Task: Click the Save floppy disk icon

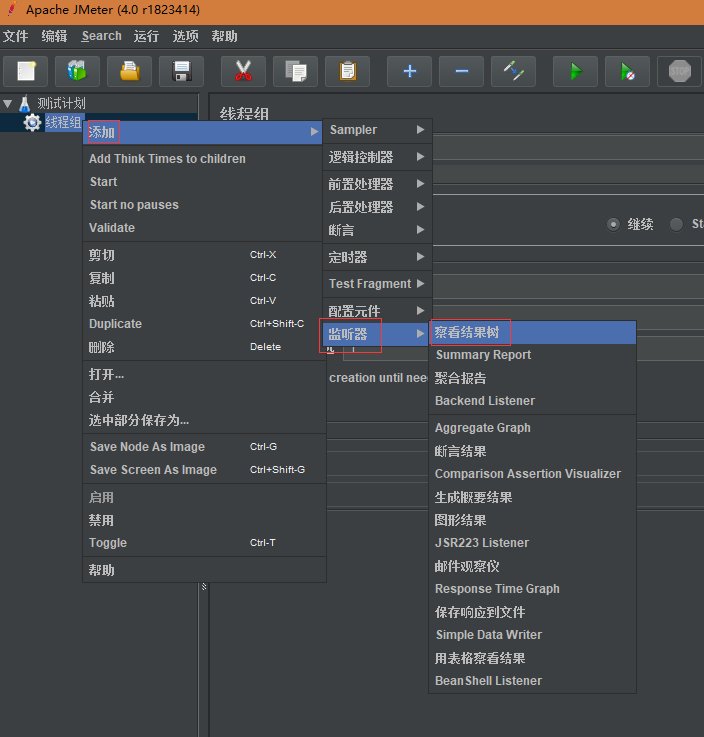Action: click(182, 71)
